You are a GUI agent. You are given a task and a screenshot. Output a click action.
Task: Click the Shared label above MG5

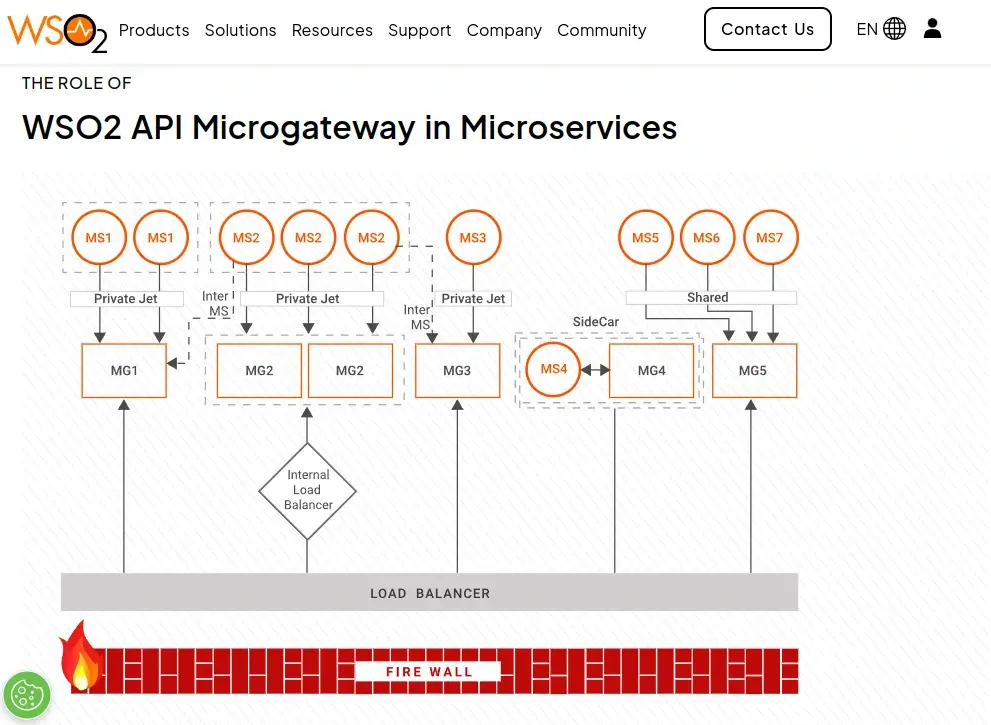coord(710,298)
